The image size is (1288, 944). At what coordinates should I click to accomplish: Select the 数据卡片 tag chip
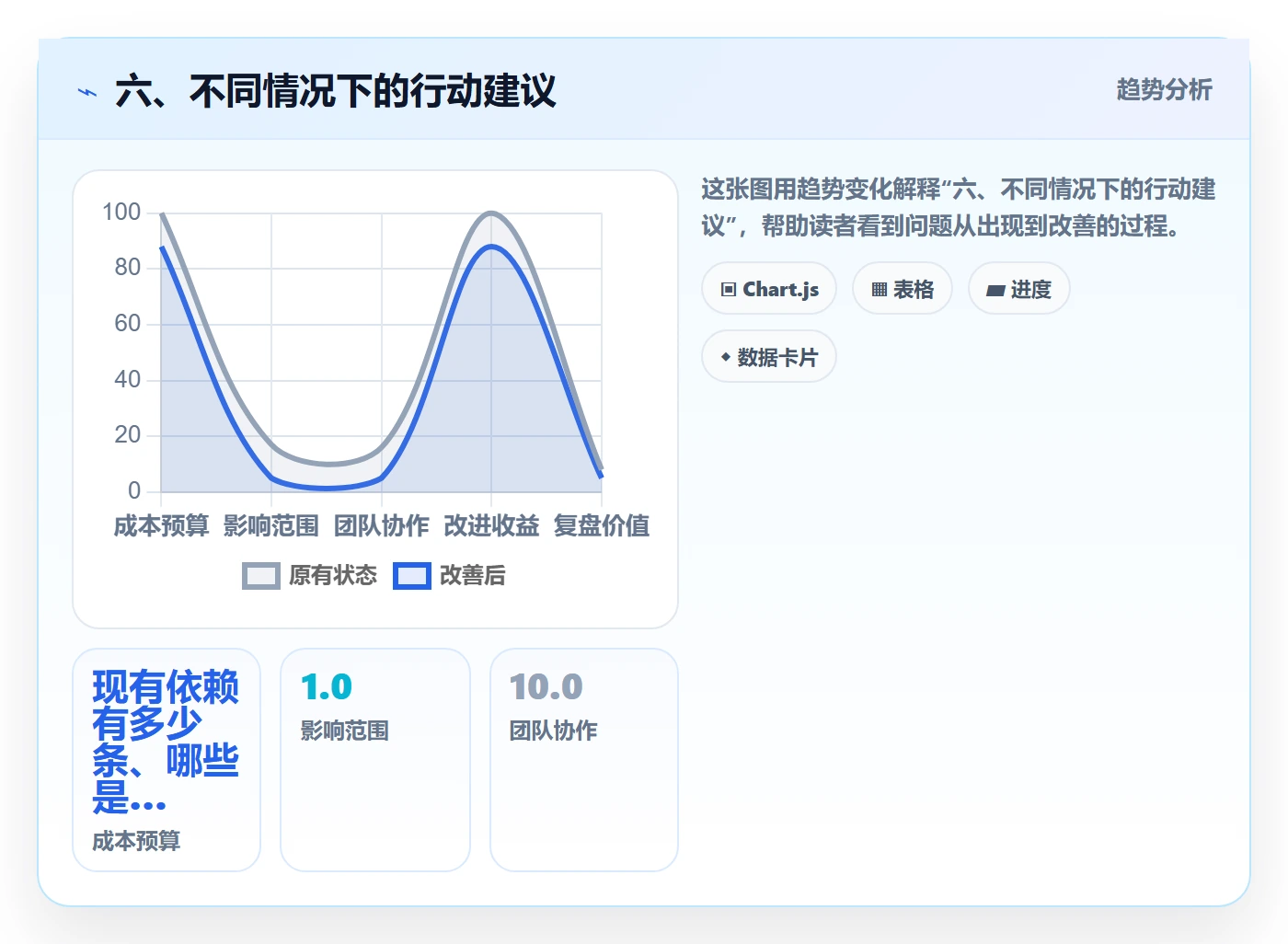click(x=769, y=356)
